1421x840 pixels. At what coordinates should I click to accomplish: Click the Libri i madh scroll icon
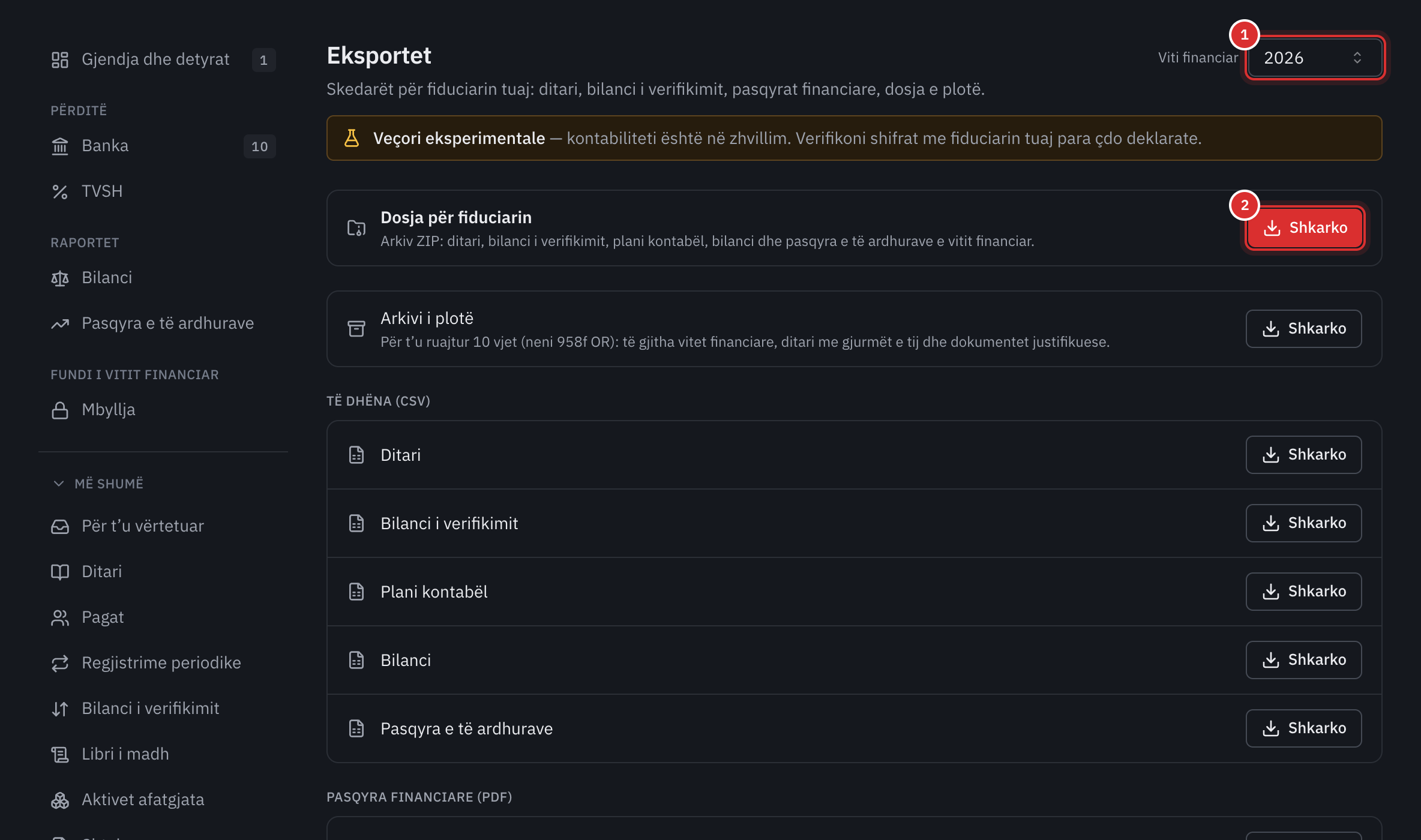60,754
